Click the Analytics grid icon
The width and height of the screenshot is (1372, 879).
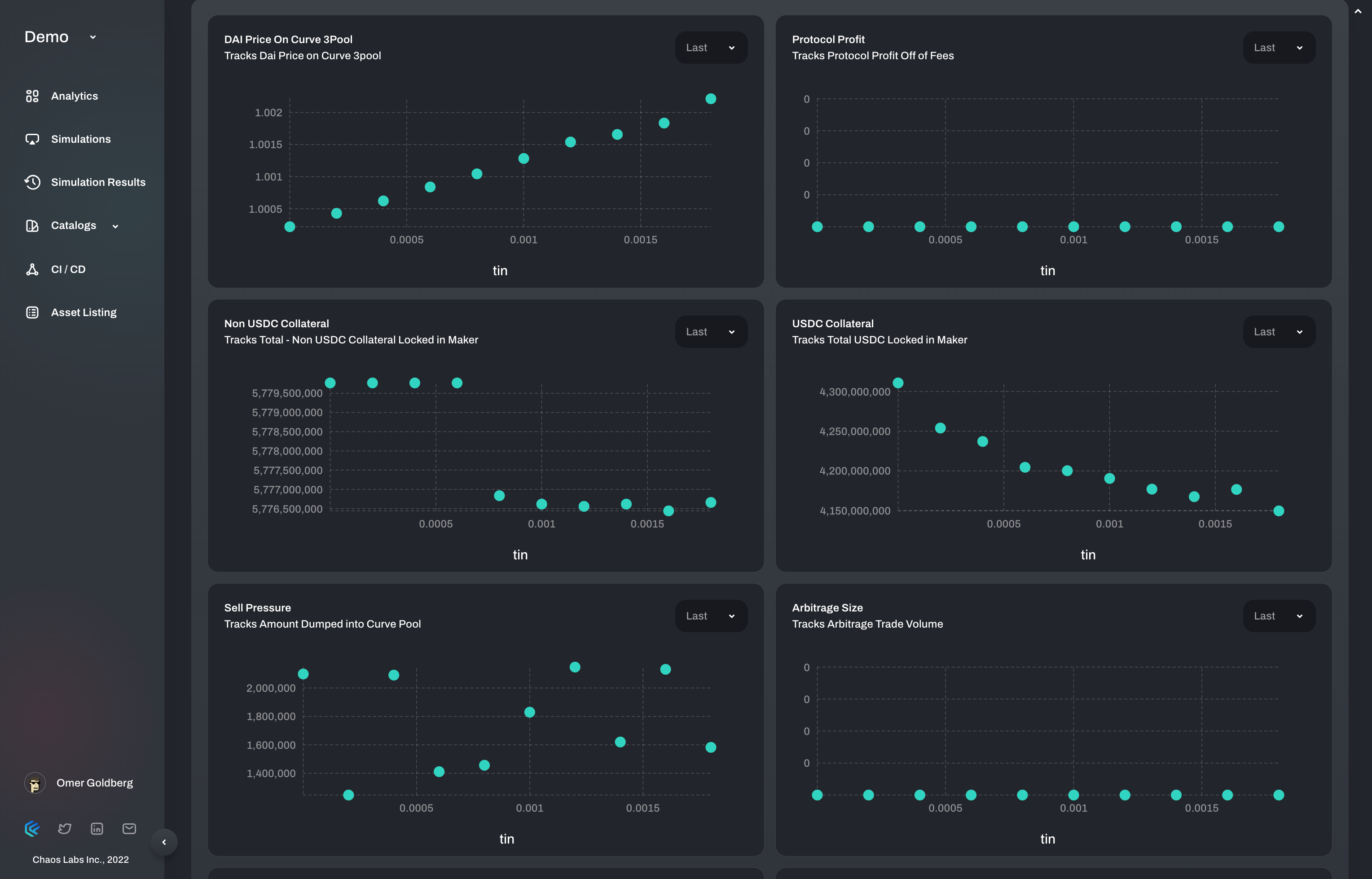click(x=32, y=96)
